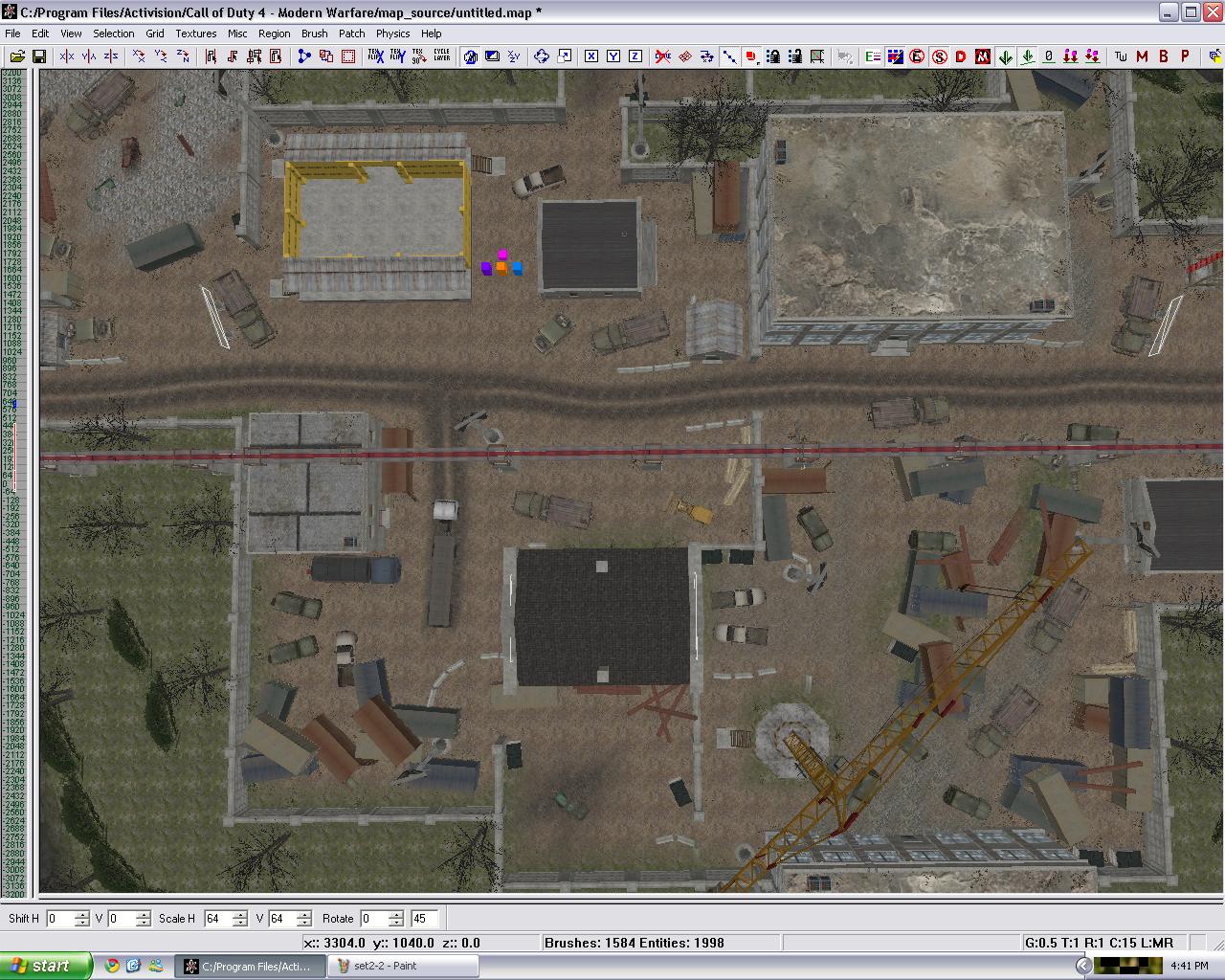
Task: Click the blue connected nodes icon
Action: click(304, 56)
